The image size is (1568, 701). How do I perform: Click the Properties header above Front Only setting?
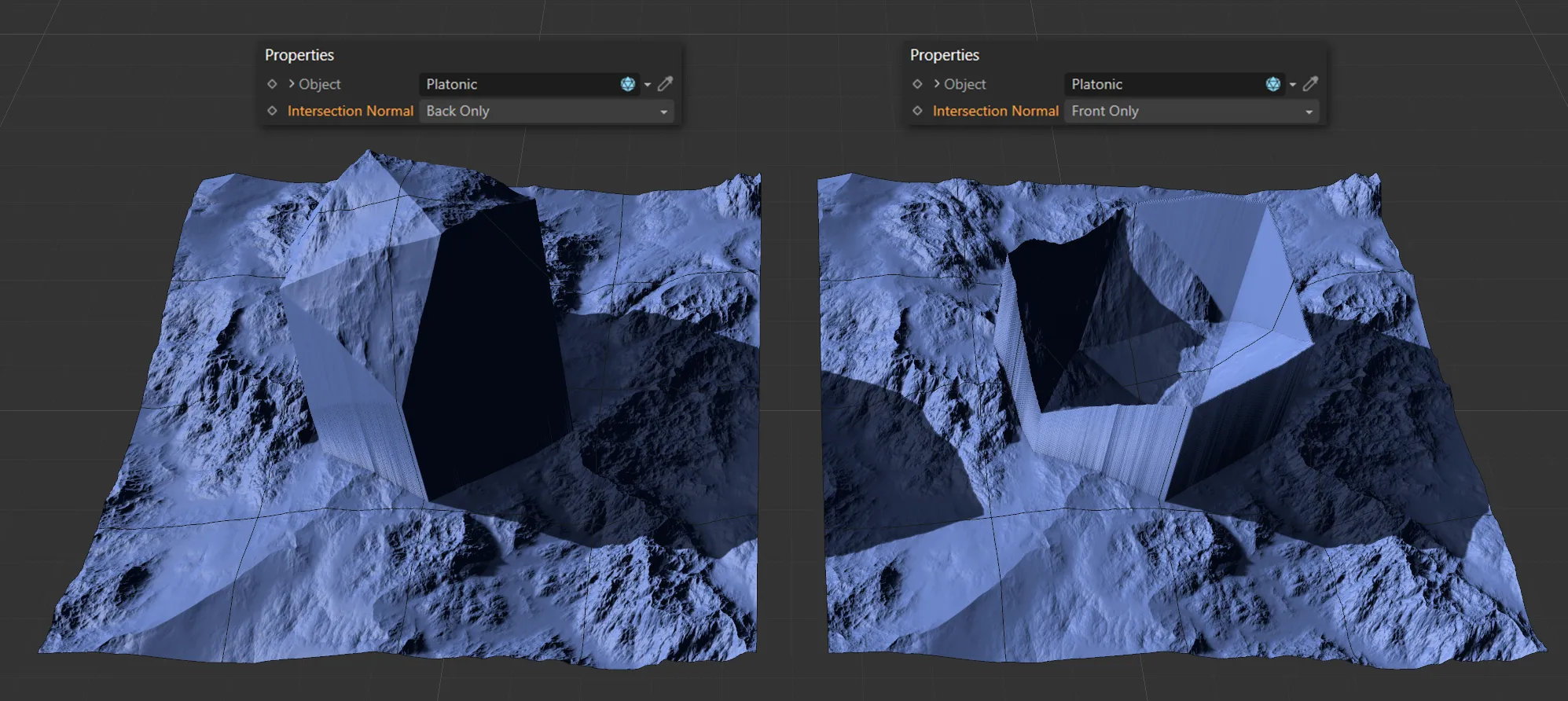point(945,55)
